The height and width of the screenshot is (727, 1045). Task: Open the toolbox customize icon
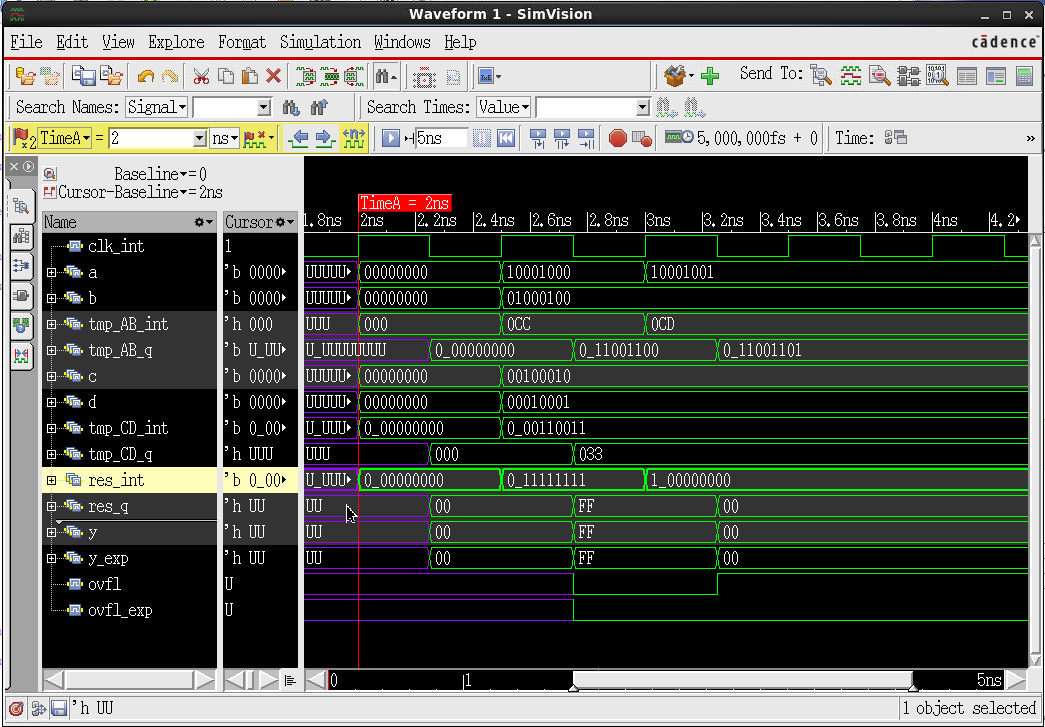675,76
